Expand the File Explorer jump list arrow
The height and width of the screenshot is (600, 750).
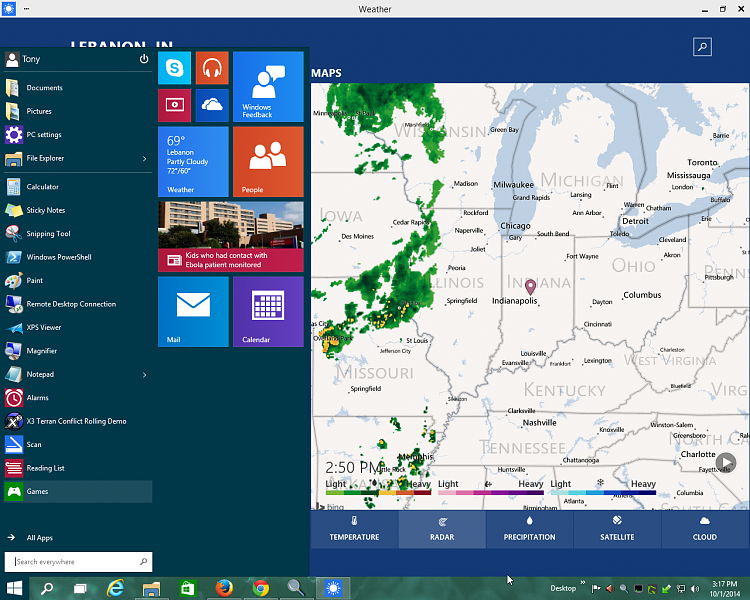(x=144, y=158)
